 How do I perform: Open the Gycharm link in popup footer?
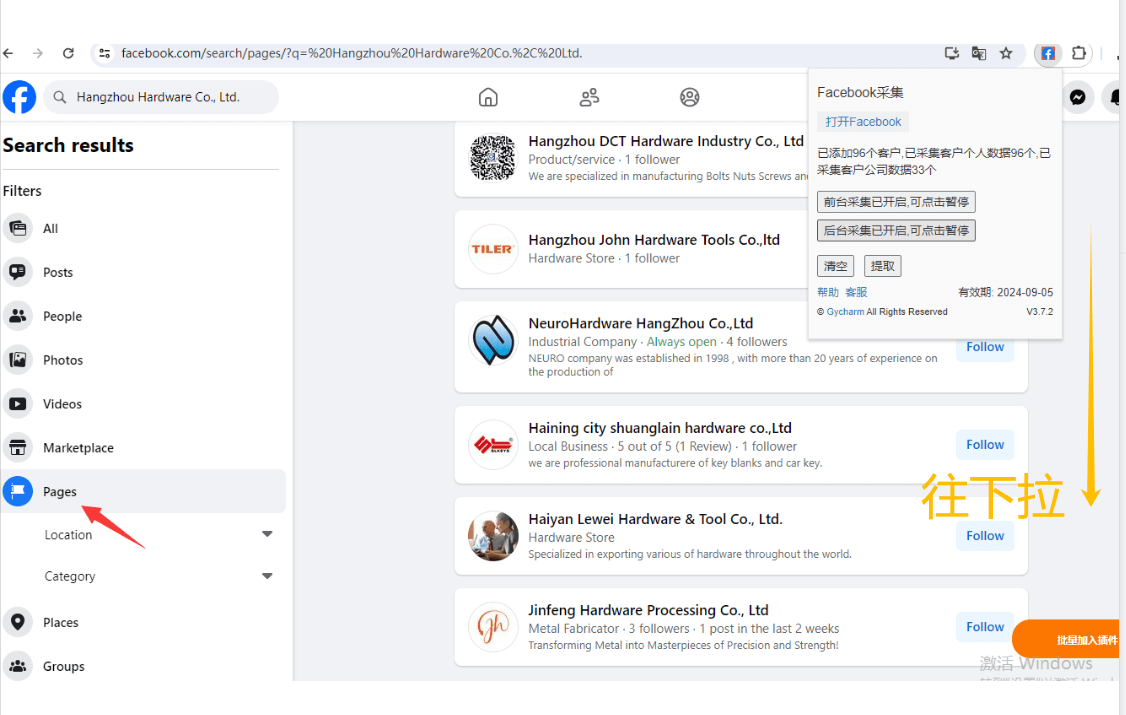tap(845, 312)
